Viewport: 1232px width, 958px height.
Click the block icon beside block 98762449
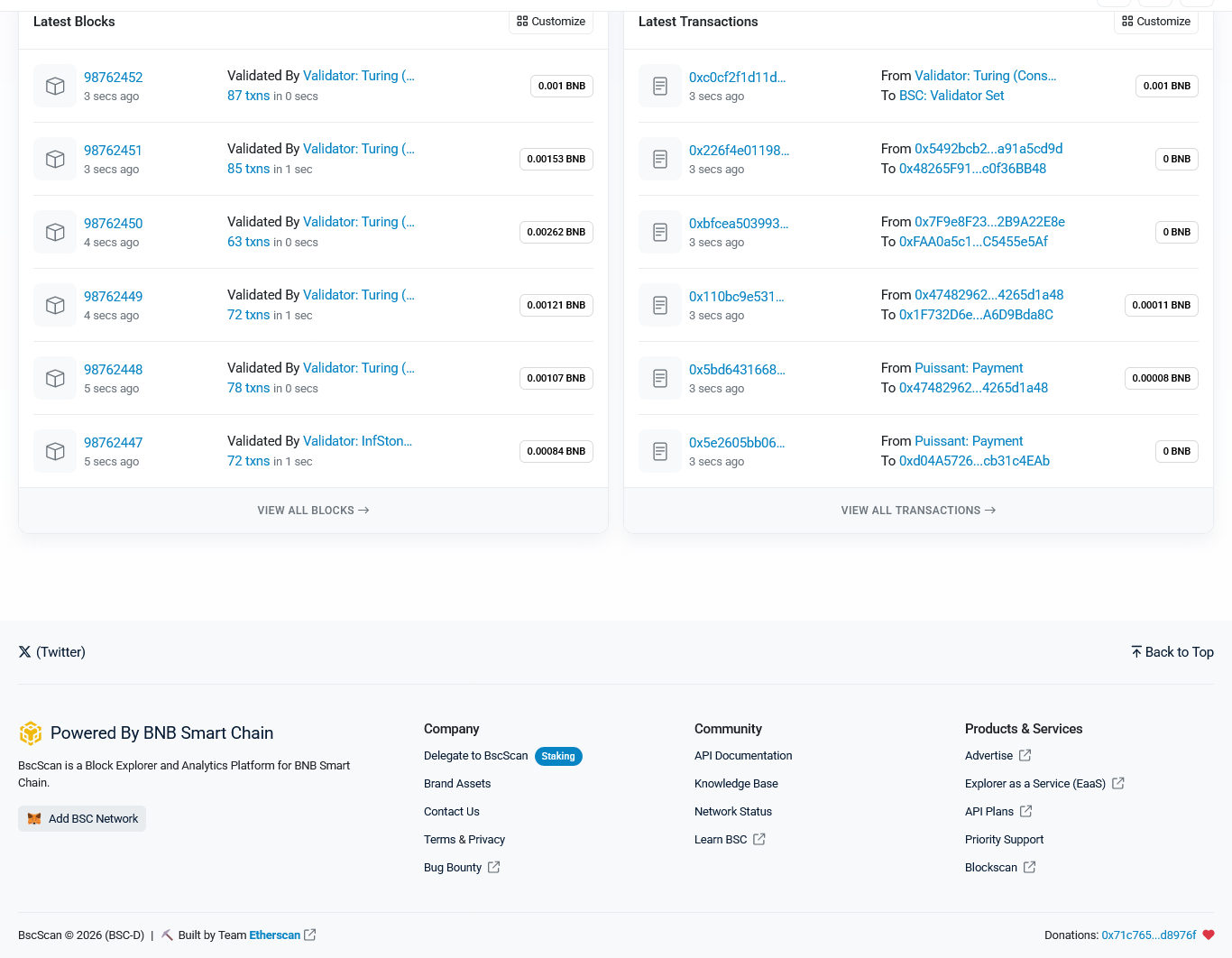55,305
